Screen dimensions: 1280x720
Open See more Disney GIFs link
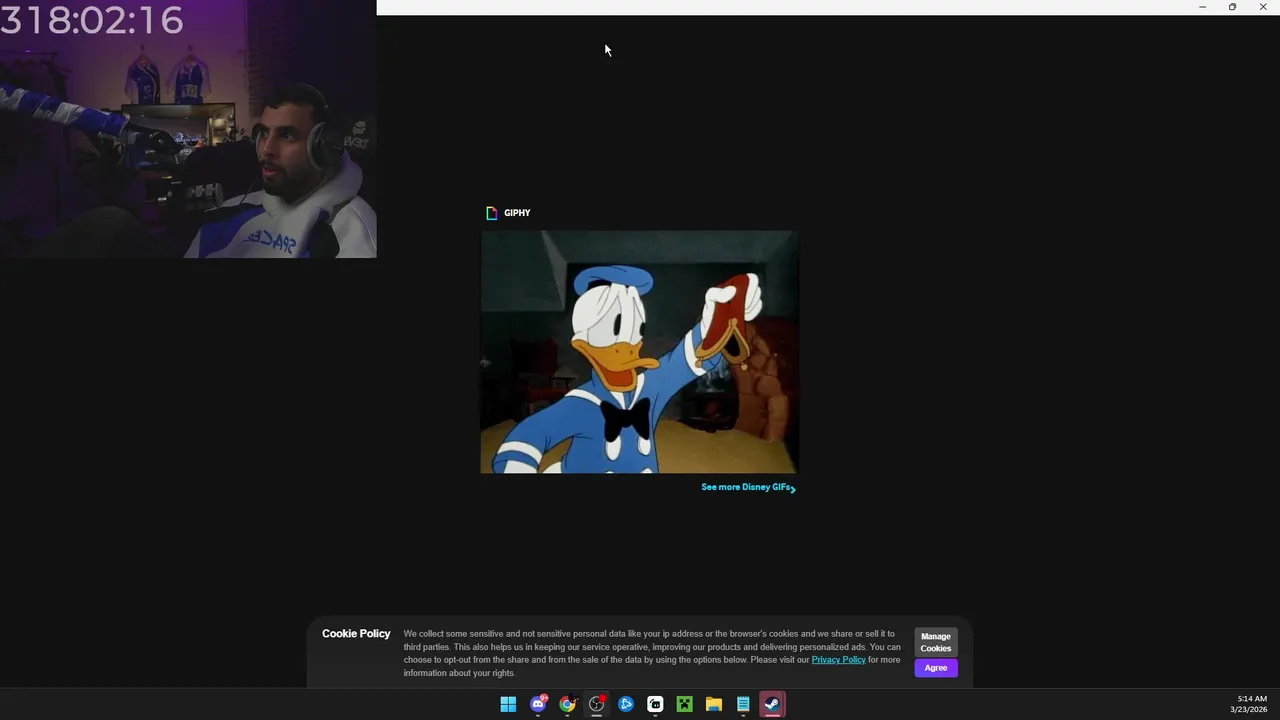click(748, 487)
